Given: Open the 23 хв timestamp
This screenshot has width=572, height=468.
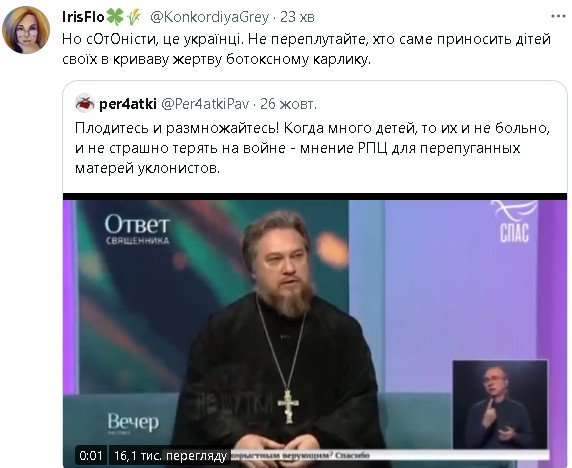Looking at the screenshot, I should (297, 17).
